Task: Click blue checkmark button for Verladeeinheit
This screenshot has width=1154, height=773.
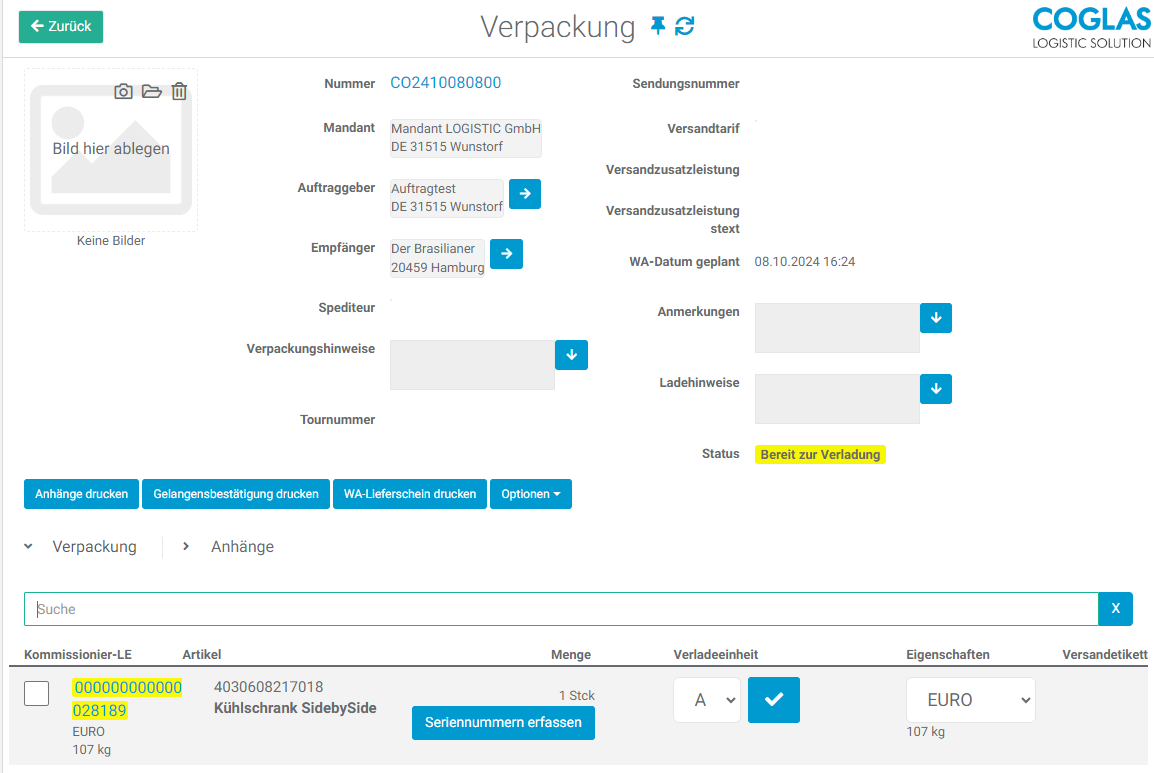Action: tap(774, 700)
